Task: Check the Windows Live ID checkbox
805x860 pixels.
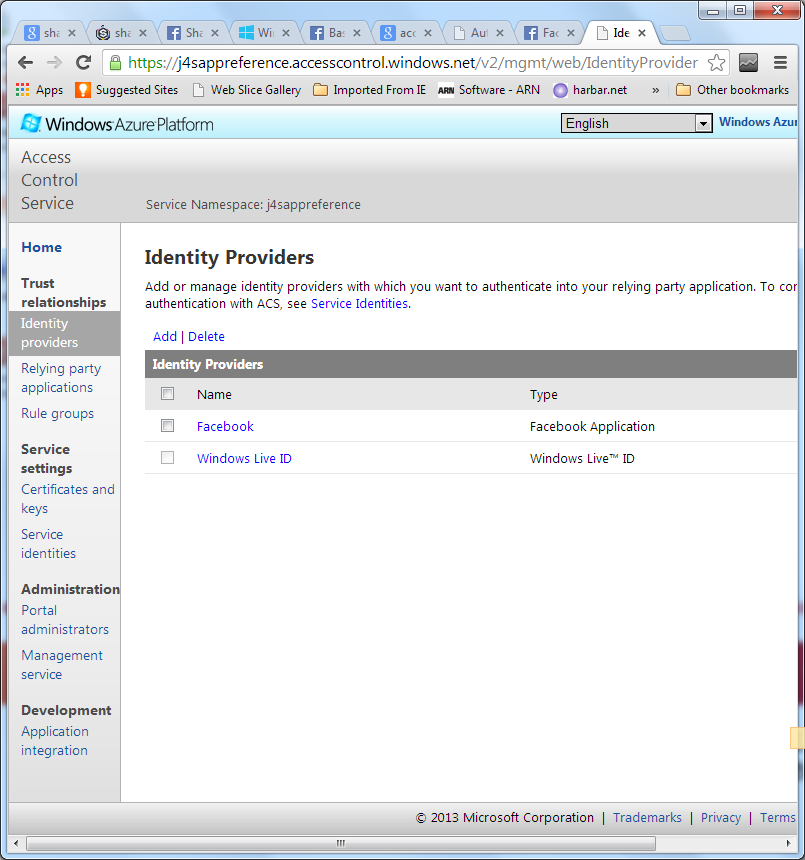Action: 167,457
